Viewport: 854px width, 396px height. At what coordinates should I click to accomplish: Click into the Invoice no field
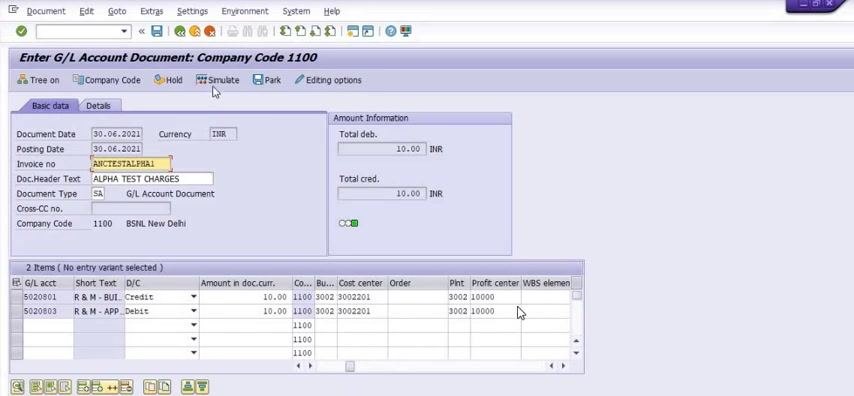click(131, 164)
